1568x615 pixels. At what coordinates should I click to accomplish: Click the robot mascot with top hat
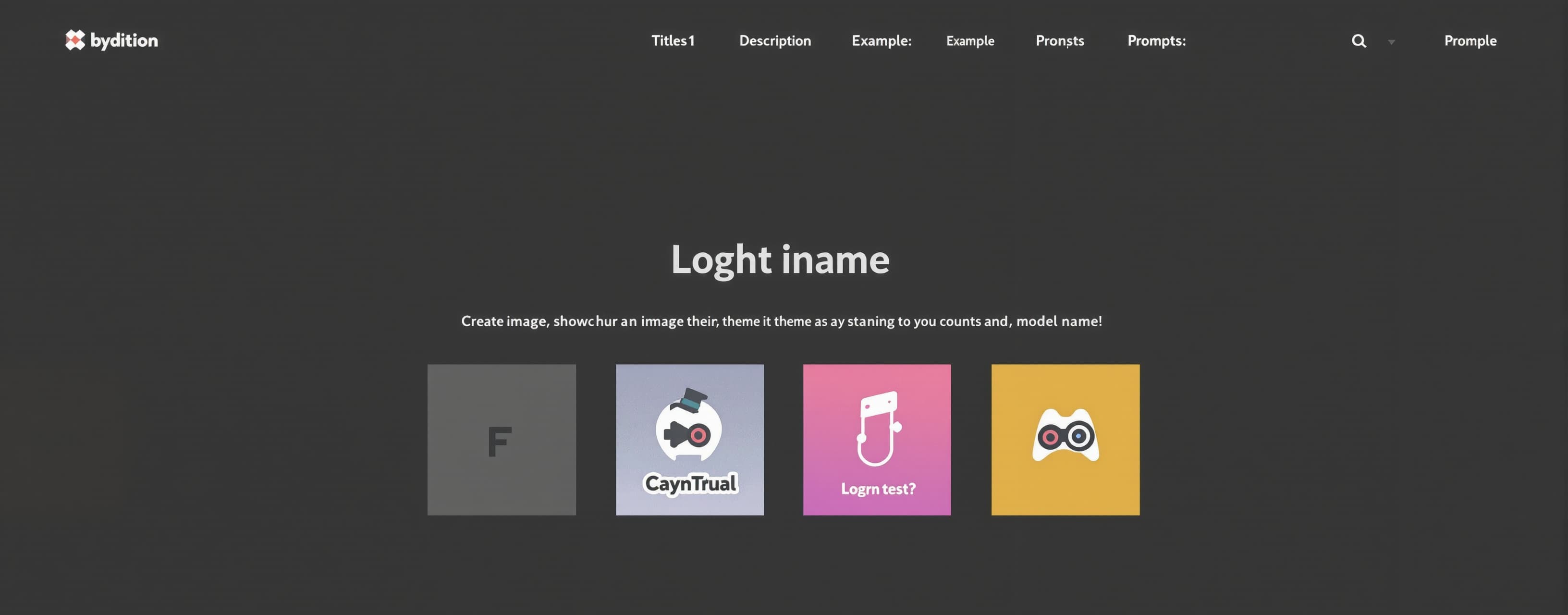[689, 424]
